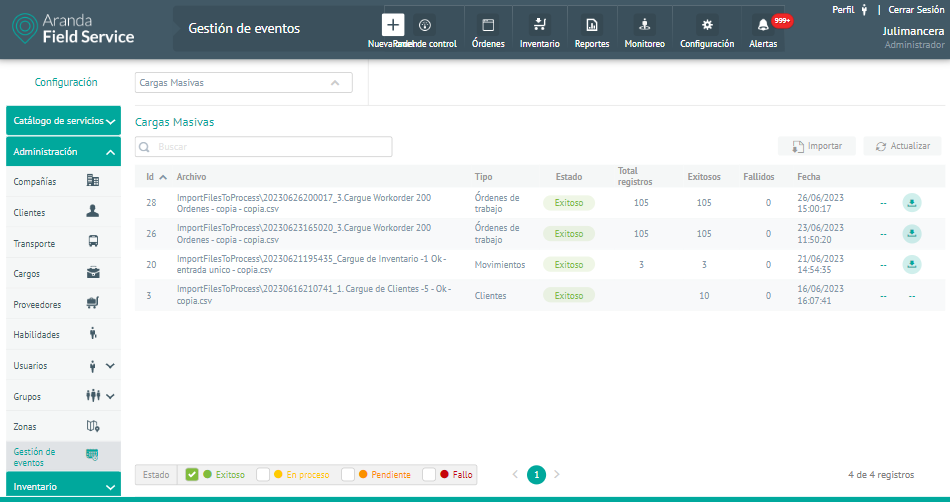Click the Fecha column header

pos(808,177)
